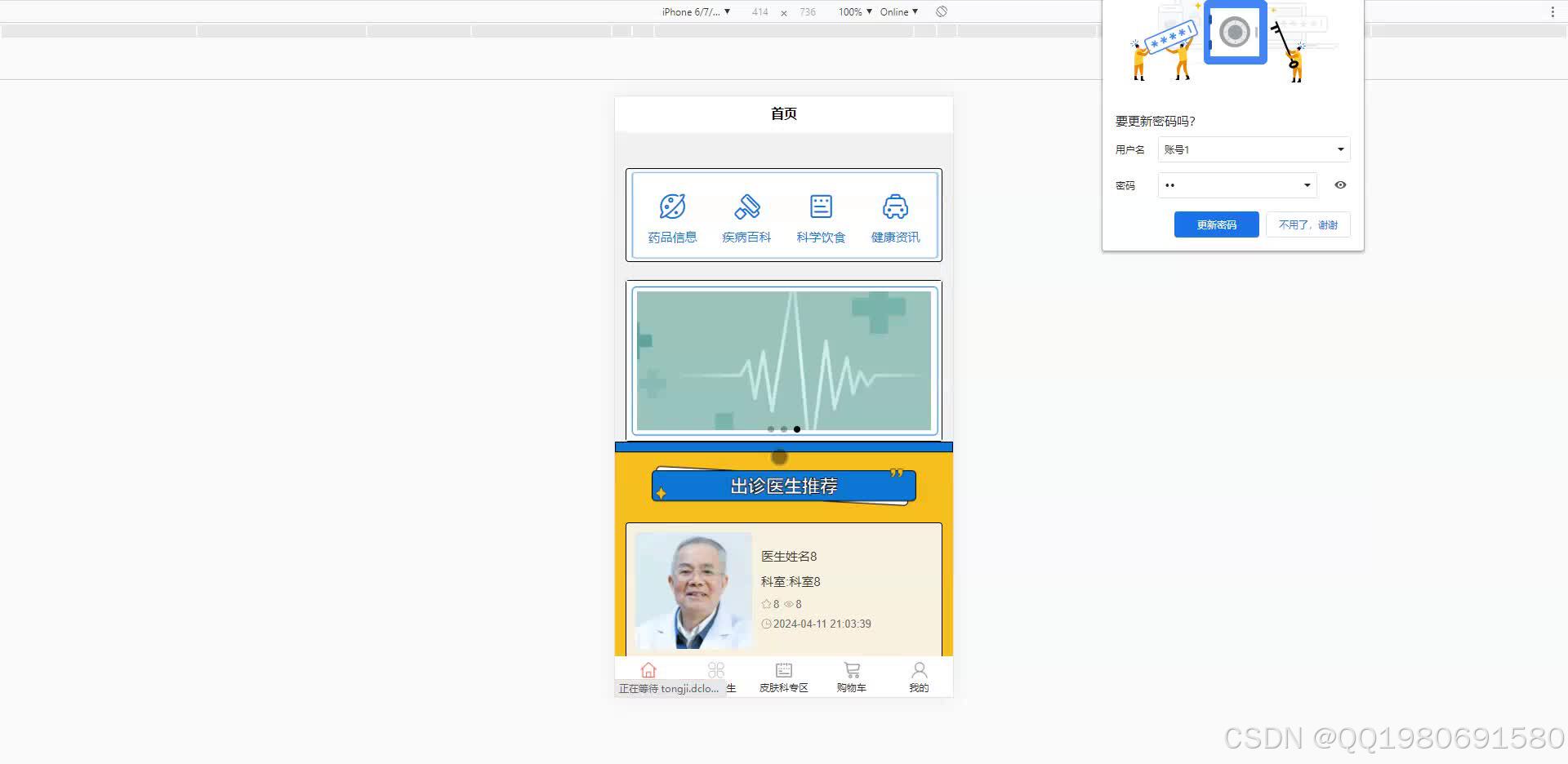Open the 药品信息 drug info icon
The height and width of the screenshot is (764, 1568).
(x=672, y=207)
